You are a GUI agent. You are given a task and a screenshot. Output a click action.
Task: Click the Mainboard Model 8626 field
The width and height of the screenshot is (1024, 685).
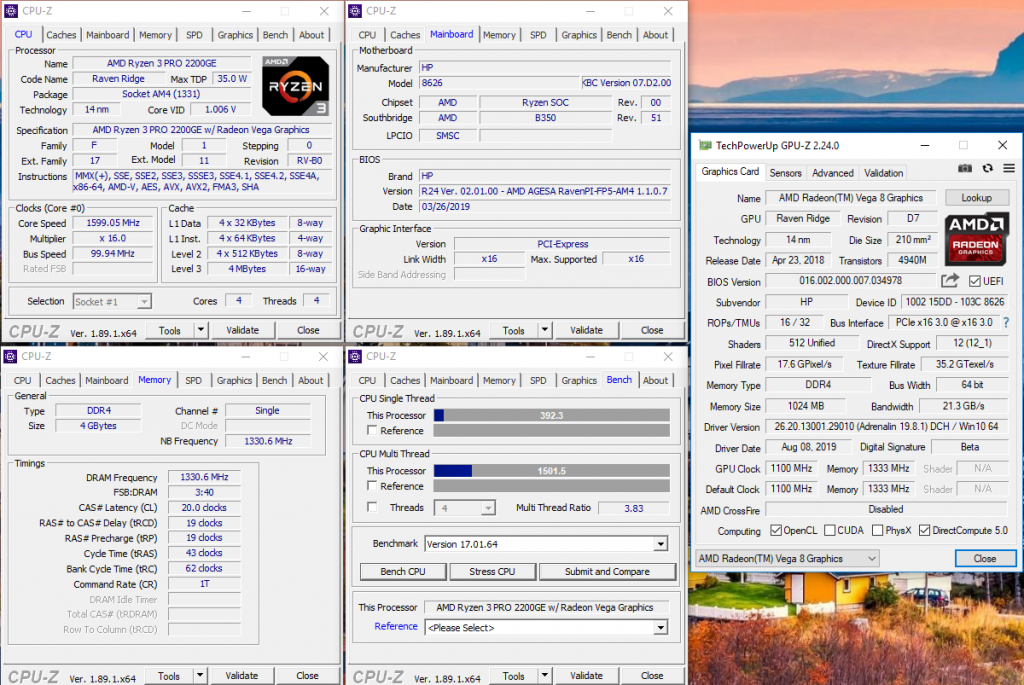(500, 83)
